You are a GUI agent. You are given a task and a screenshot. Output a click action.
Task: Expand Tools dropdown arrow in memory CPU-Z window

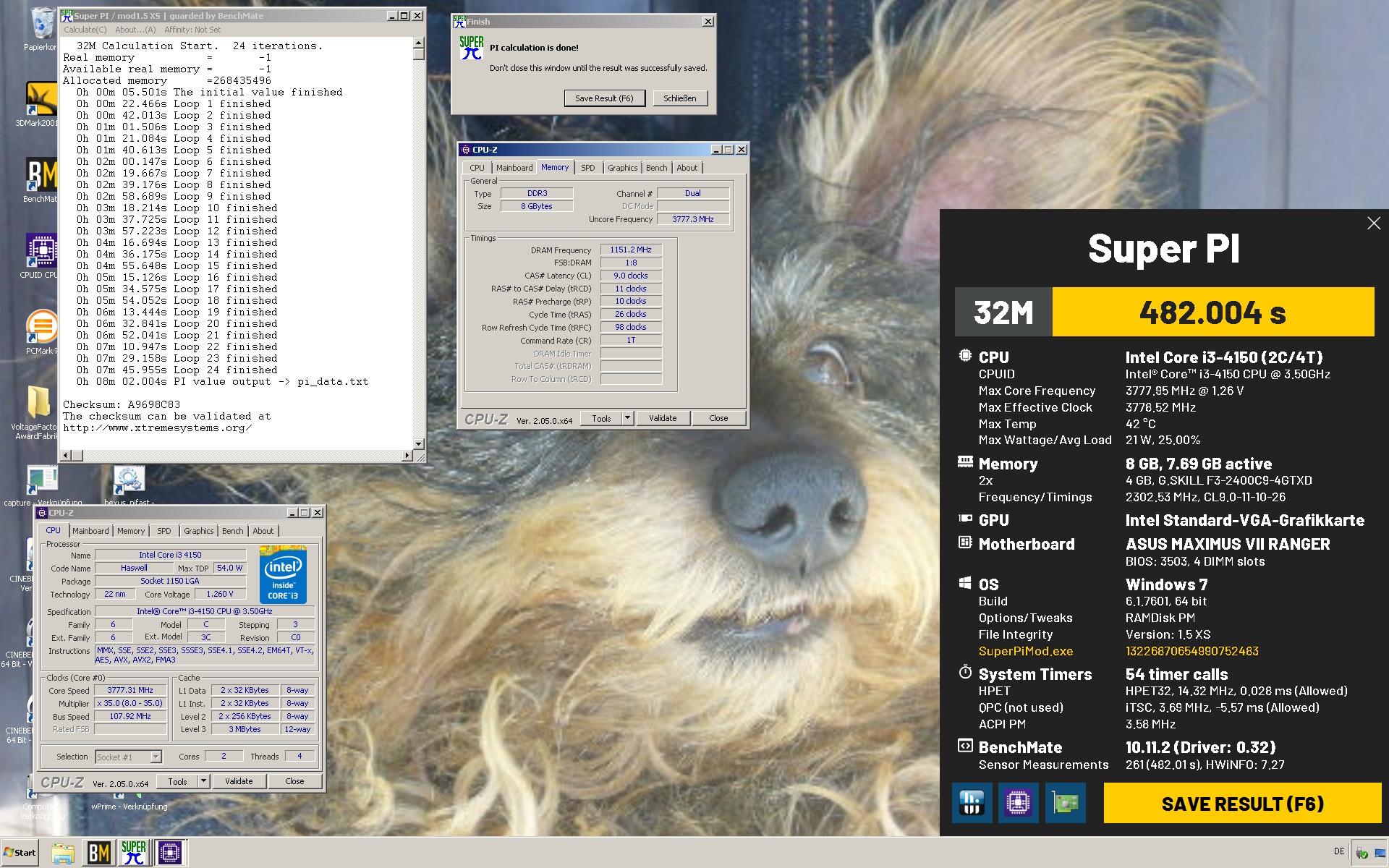(x=627, y=418)
